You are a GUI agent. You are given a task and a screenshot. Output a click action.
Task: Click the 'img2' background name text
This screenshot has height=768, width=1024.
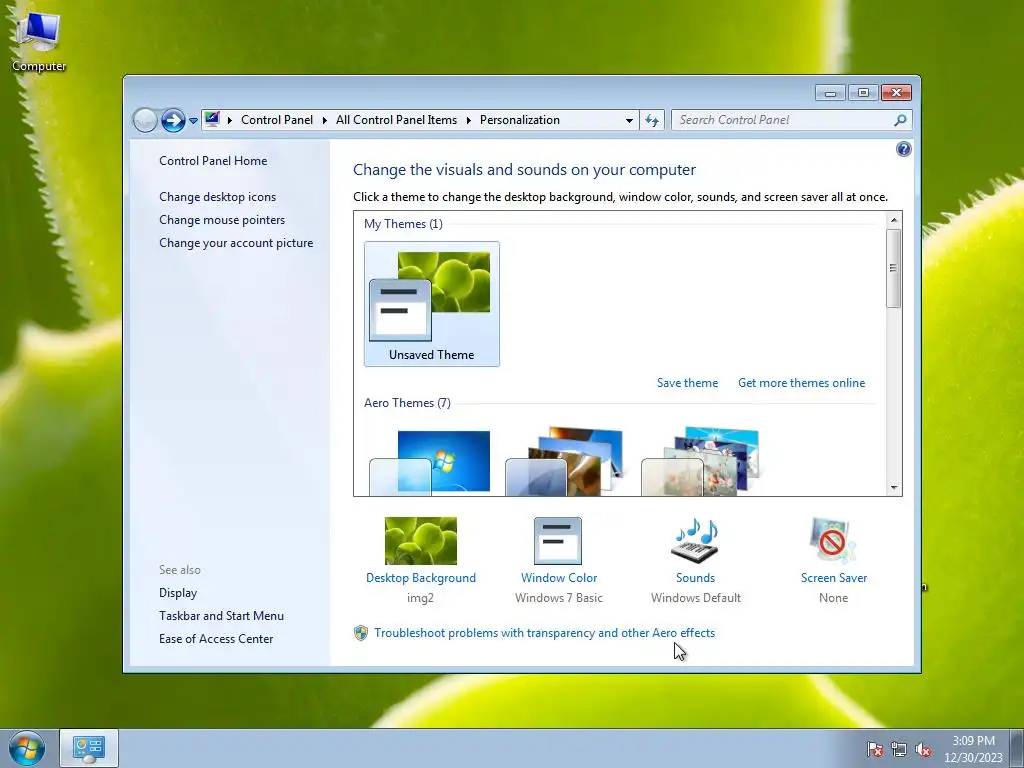421,598
